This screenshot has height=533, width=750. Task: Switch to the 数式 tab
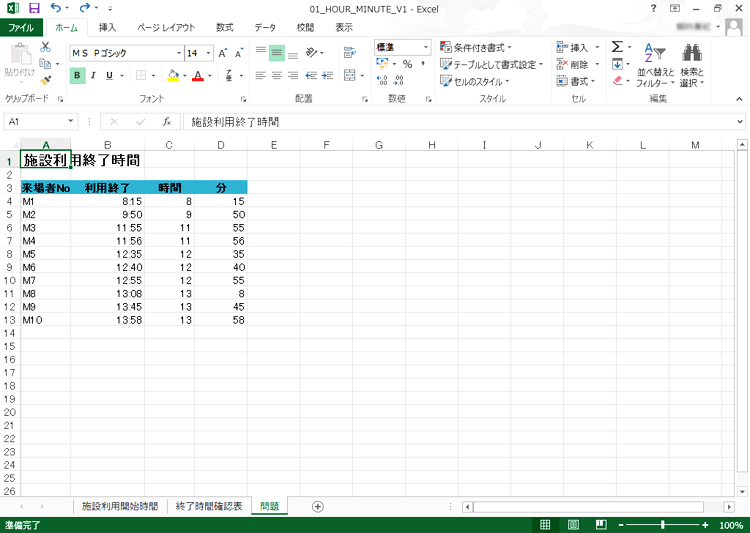point(224,27)
